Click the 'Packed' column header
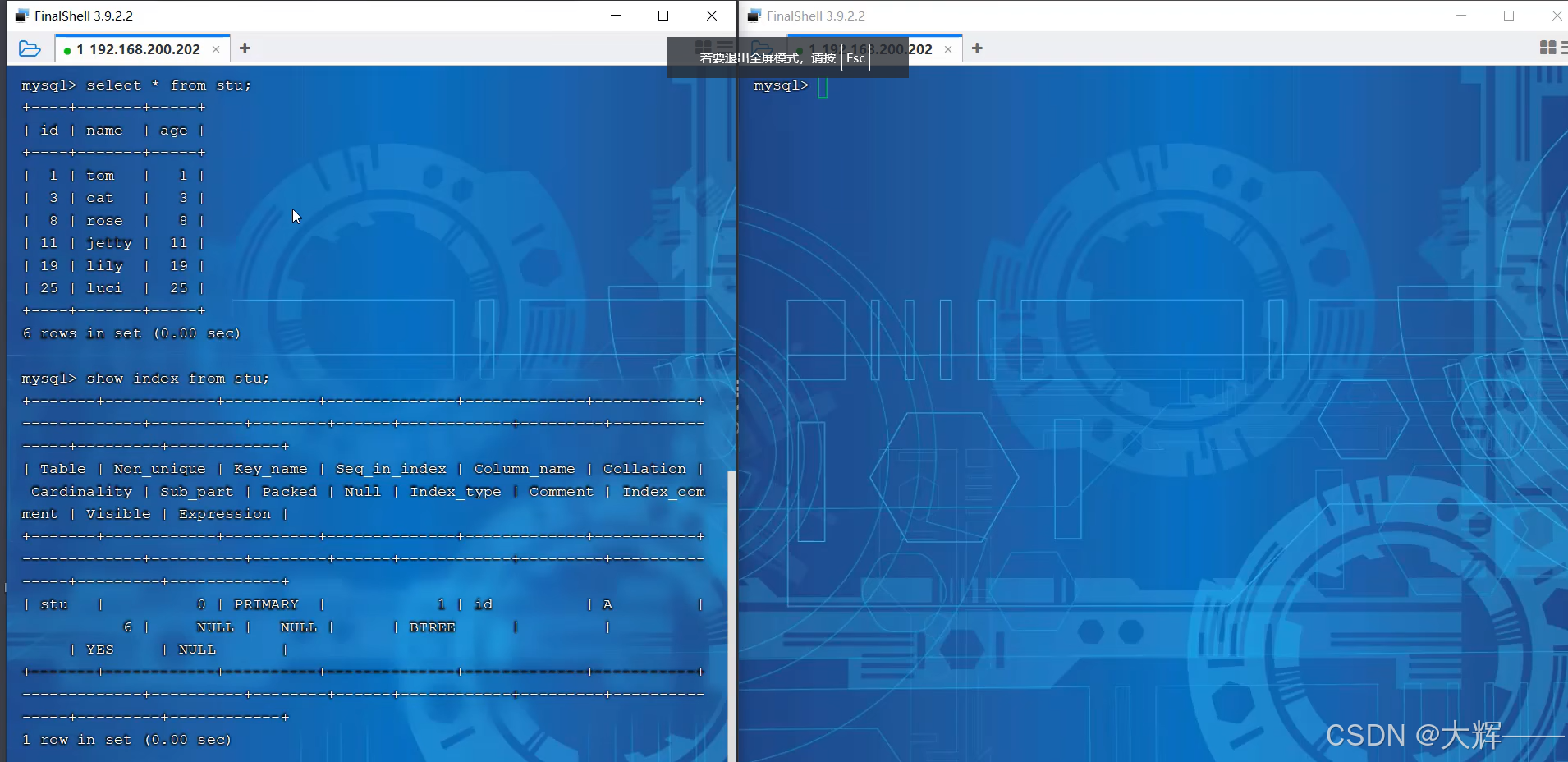Screen dimensions: 1568x762 pyautogui.click(x=289, y=492)
